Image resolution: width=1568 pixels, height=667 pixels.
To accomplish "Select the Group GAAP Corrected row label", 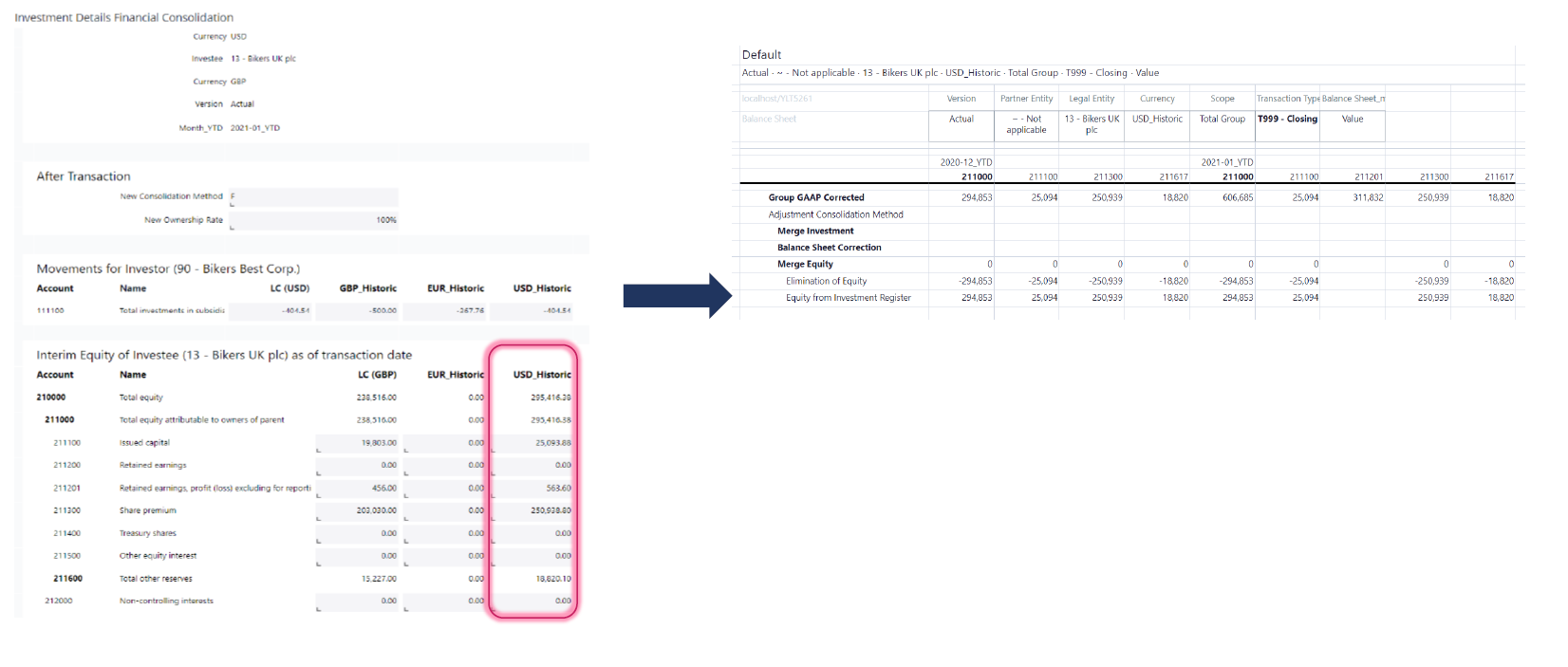I will click(x=816, y=198).
